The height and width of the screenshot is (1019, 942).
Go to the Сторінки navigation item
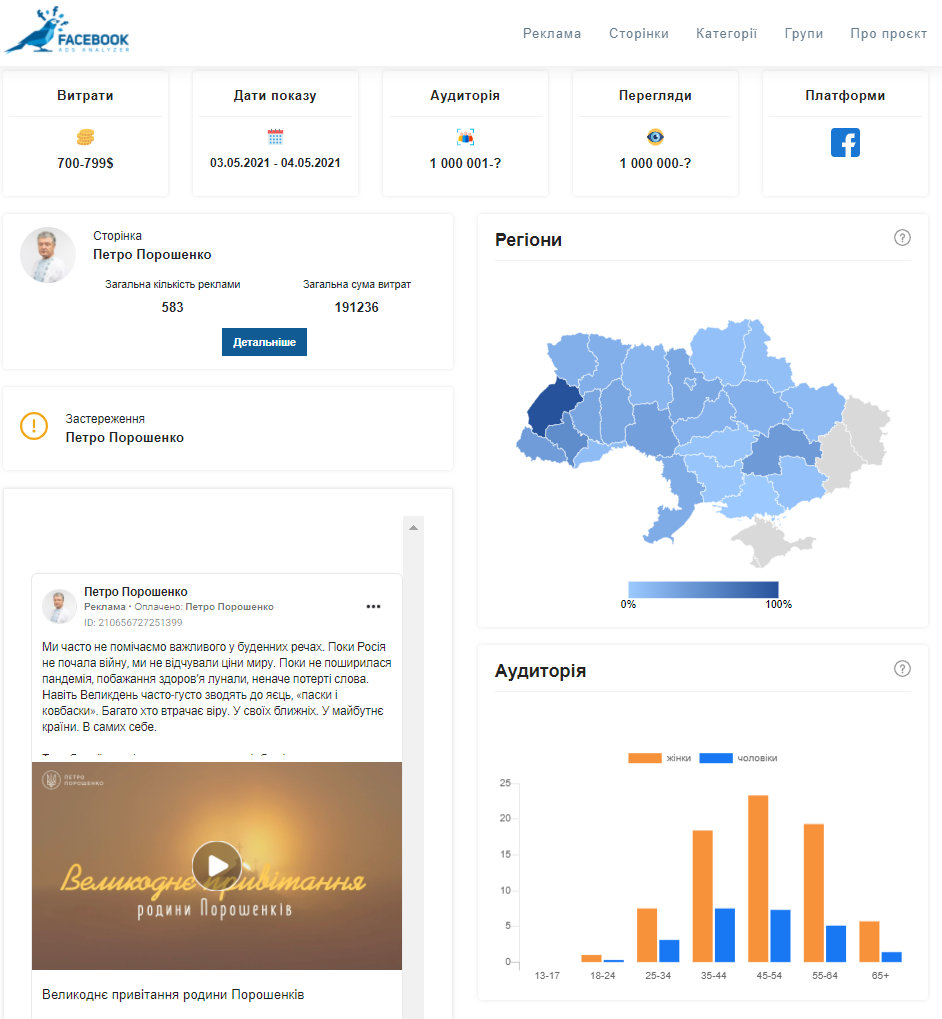point(638,33)
